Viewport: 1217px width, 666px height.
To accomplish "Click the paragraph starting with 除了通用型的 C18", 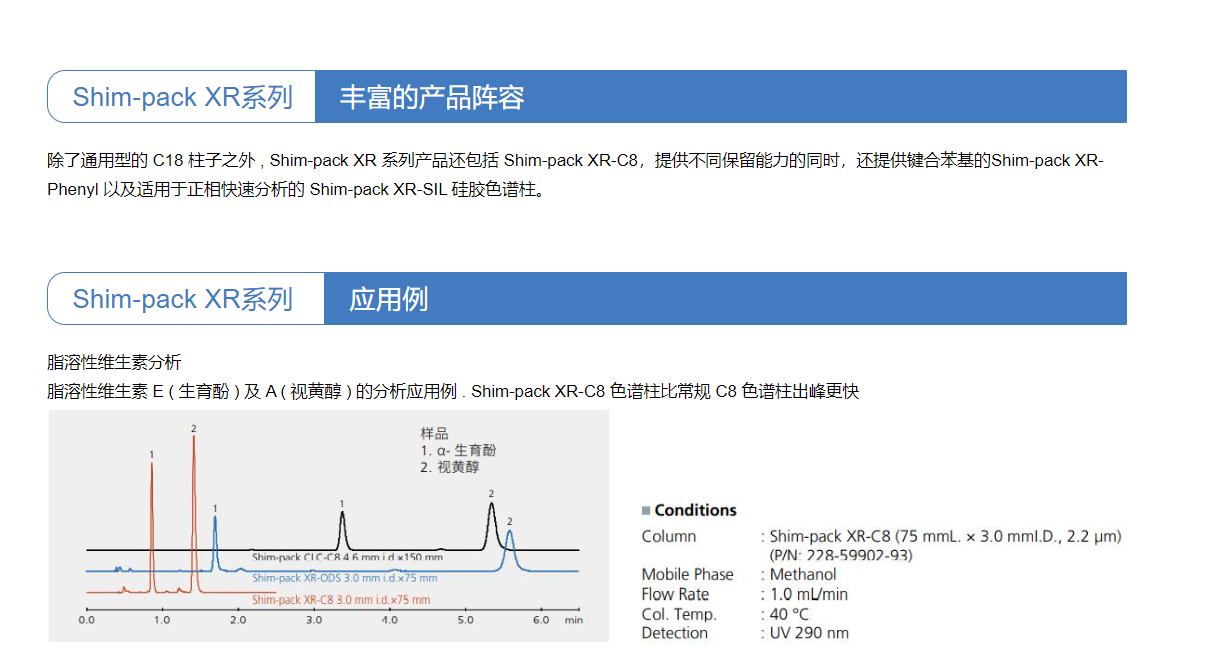I will coord(575,175).
